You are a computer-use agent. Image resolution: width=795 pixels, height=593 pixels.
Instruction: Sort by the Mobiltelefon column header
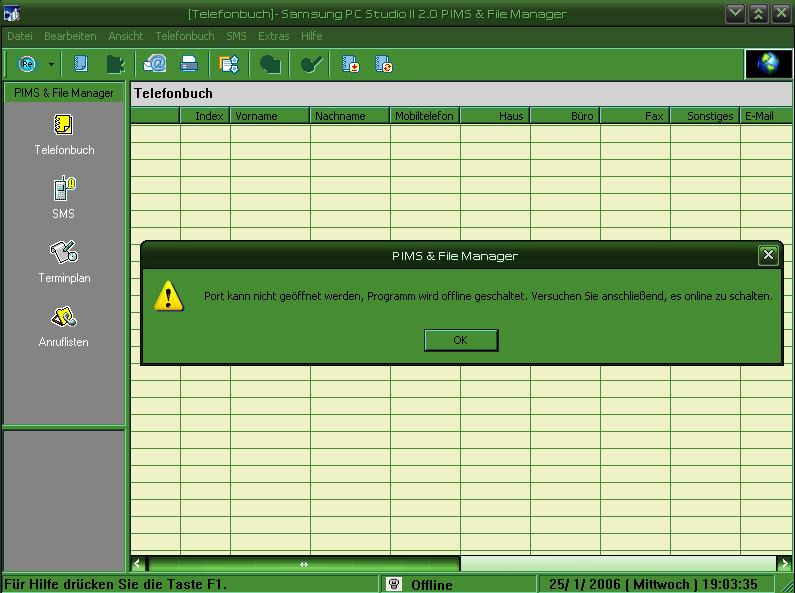click(x=425, y=116)
